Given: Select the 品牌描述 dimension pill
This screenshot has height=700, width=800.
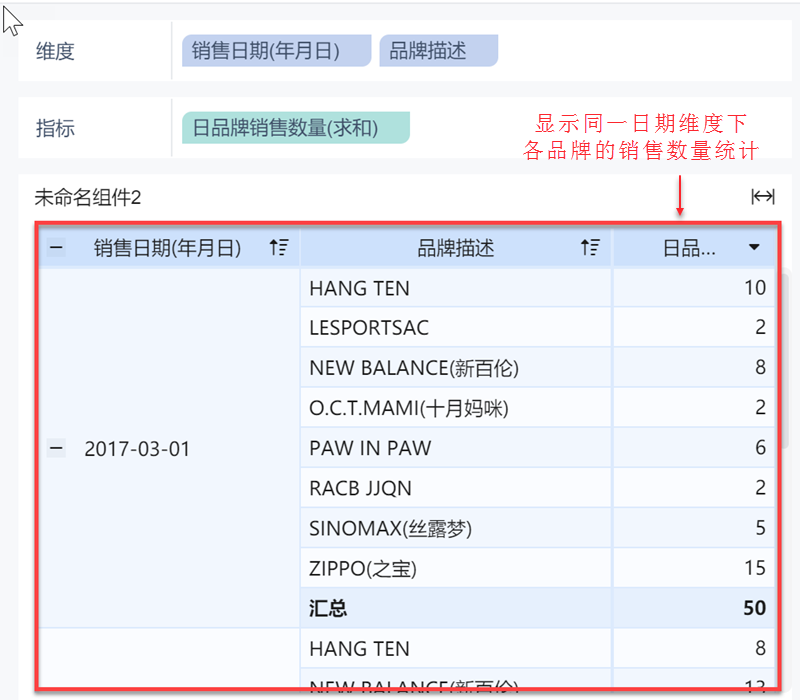Looking at the screenshot, I should (438, 51).
